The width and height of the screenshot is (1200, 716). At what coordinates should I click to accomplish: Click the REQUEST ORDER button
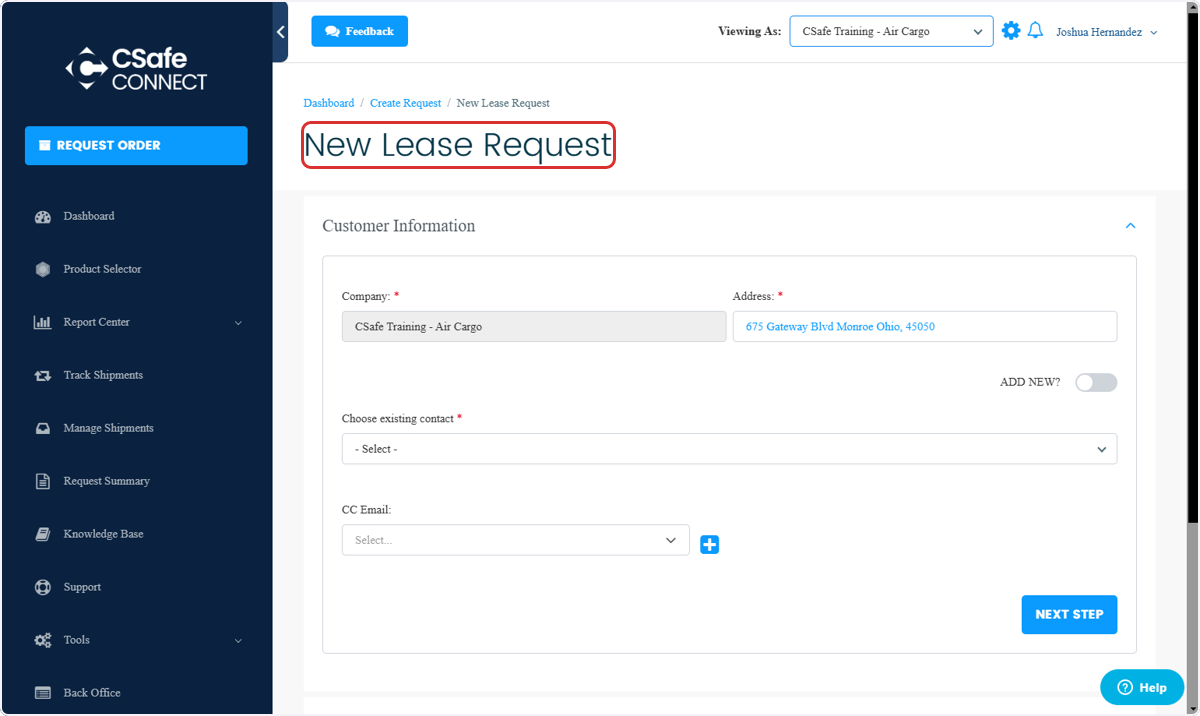136,145
